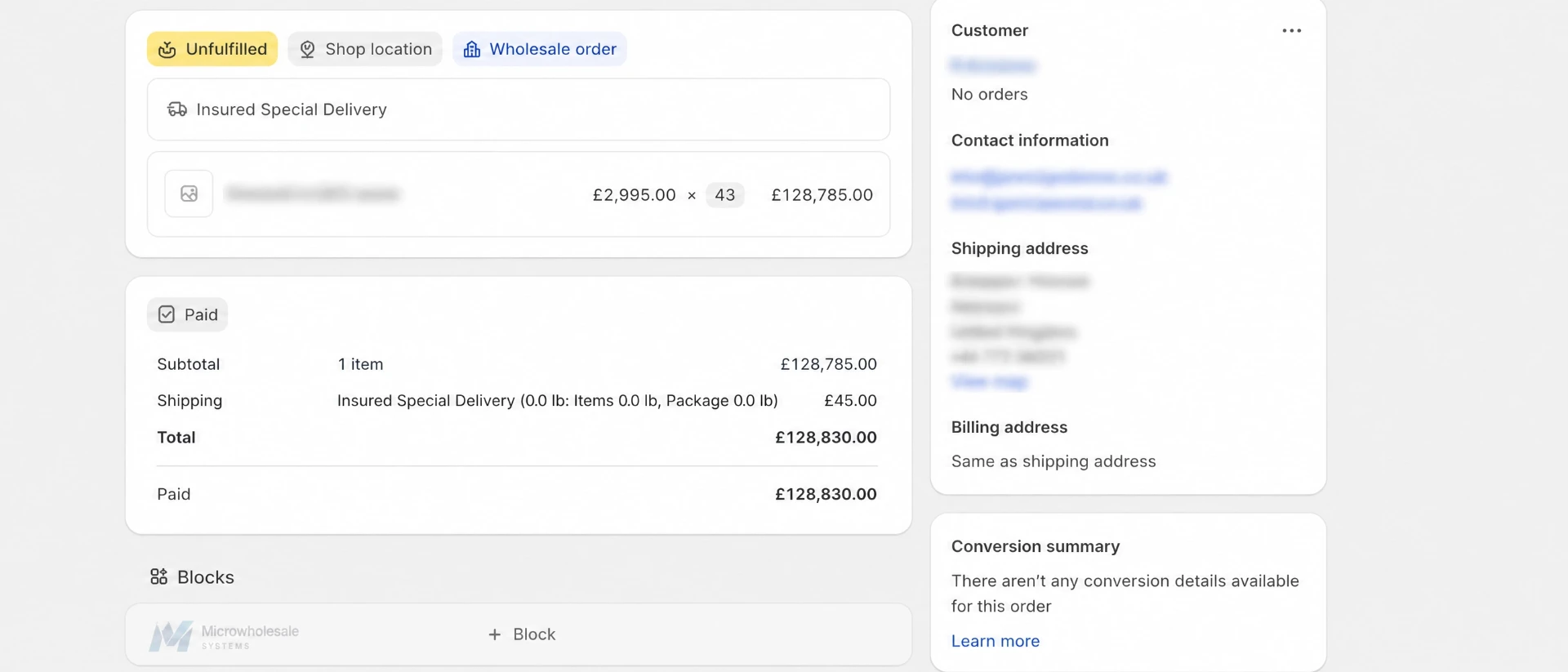Open the product image placeholder thumbnail
This screenshot has width=1568, height=672.
189,194
